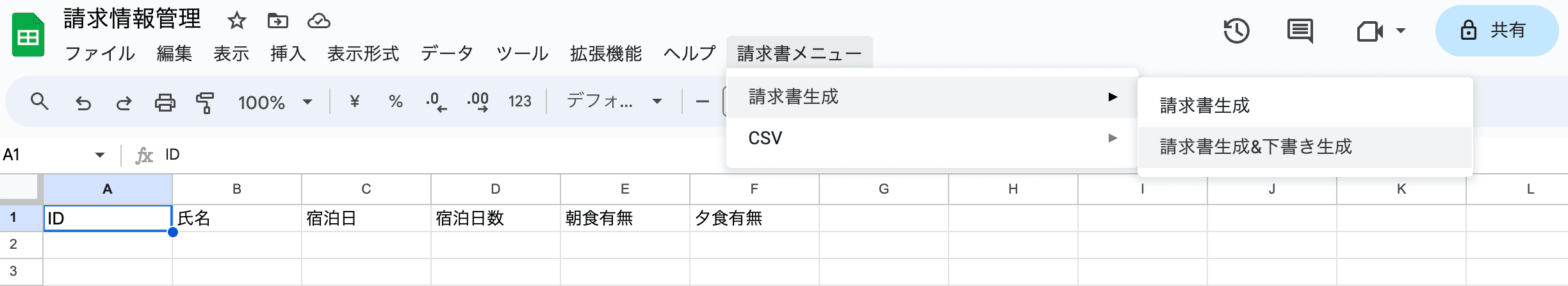Star the 請求情報管理 document
This screenshot has width=1568, height=286.
tap(236, 21)
